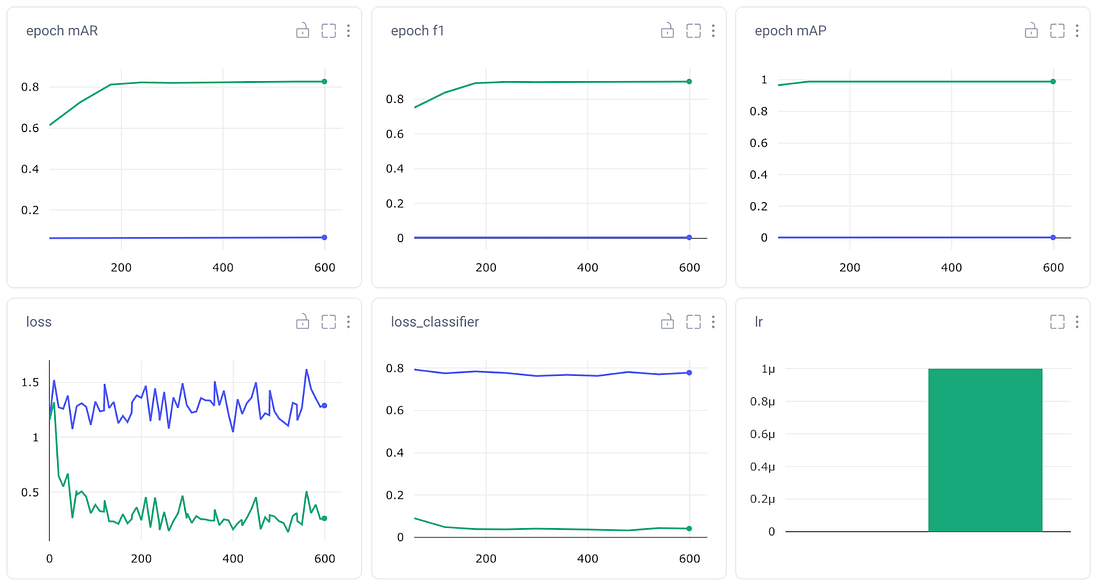Screen dimensions: 1100x587
Task: Toggle axis lock on epoch f1 chart
Action: pyautogui.click(x=667, y=31)
